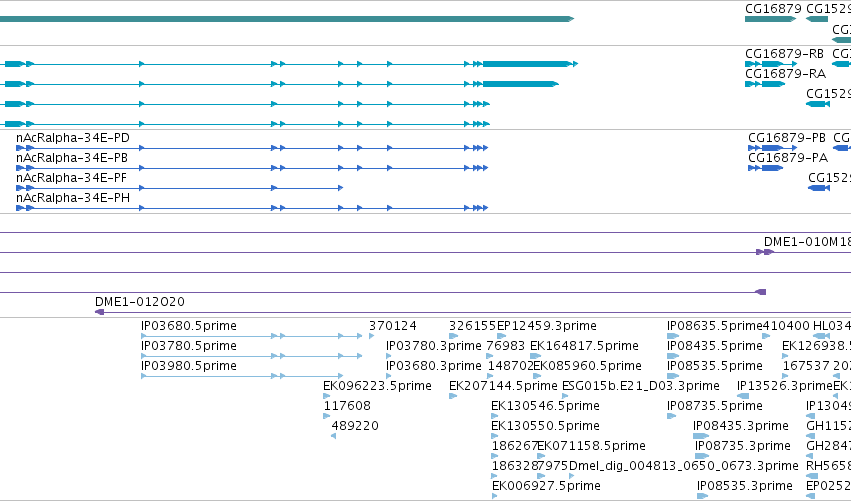Click the EK006927.5prime EST label
The width and height of the screenshot is (851, 501).
click(x=546, y=486)
